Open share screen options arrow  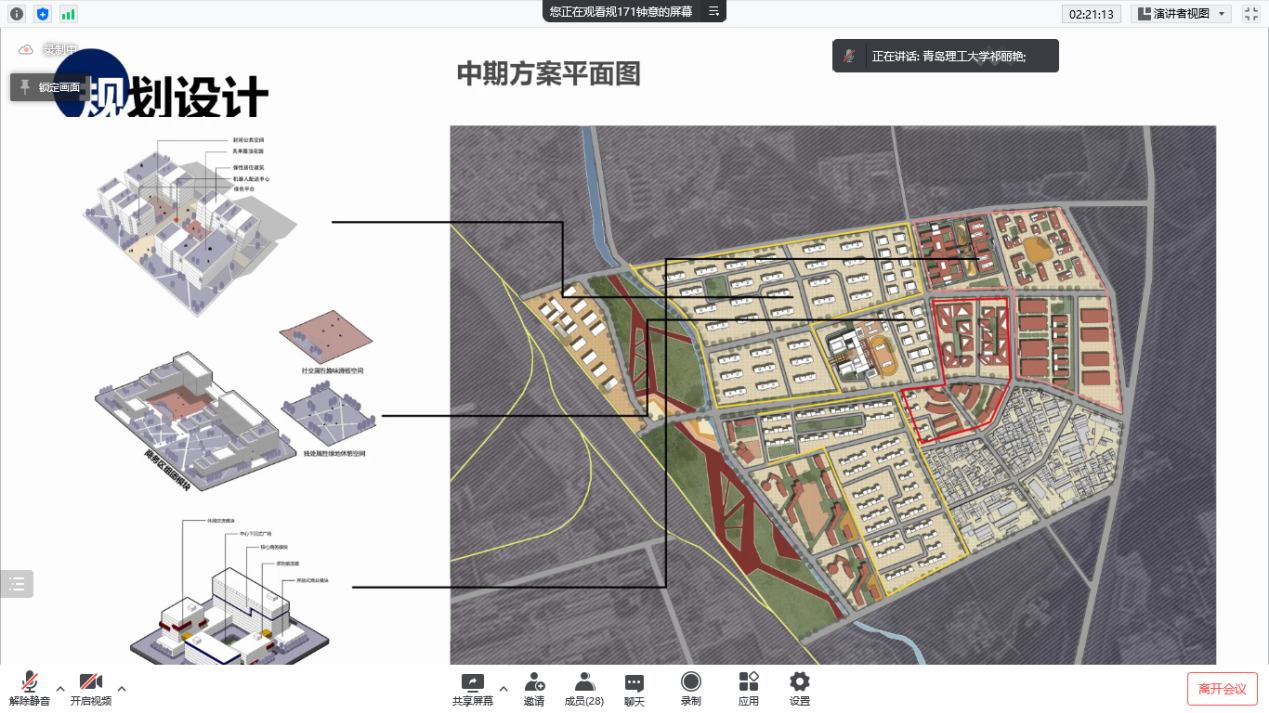click(503, 688)
